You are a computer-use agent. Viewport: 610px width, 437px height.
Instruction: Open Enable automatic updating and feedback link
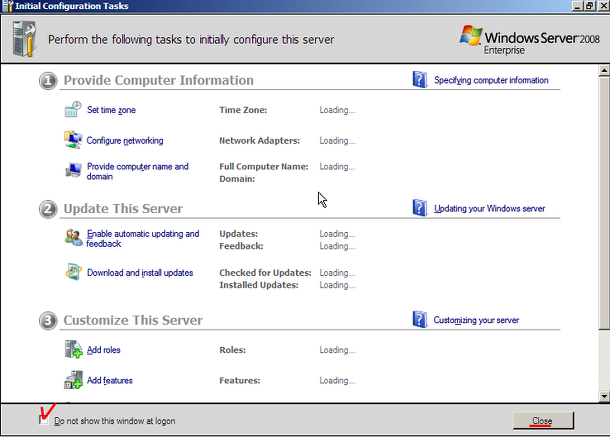[143, 239]
